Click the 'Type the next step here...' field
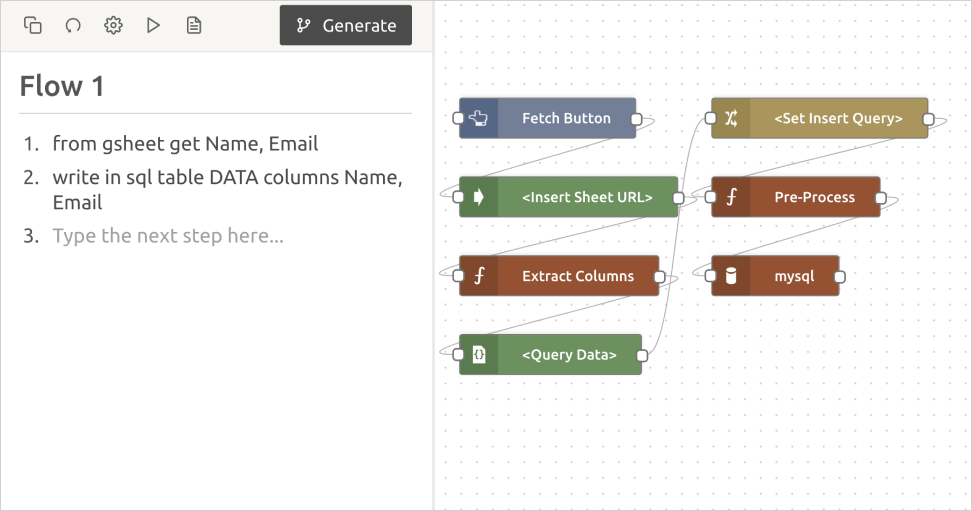 pos(168,236)
